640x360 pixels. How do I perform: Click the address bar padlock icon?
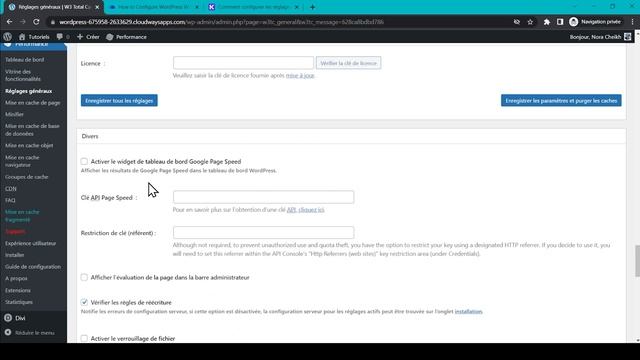pos(53,22)
